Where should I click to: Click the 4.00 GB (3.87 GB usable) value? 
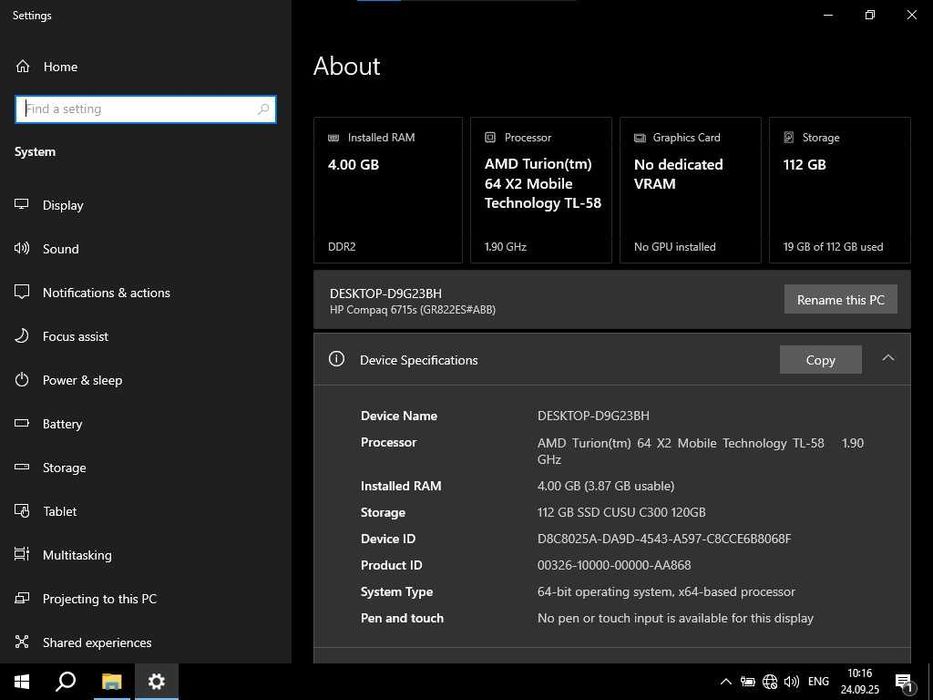[x=606, y=486]
